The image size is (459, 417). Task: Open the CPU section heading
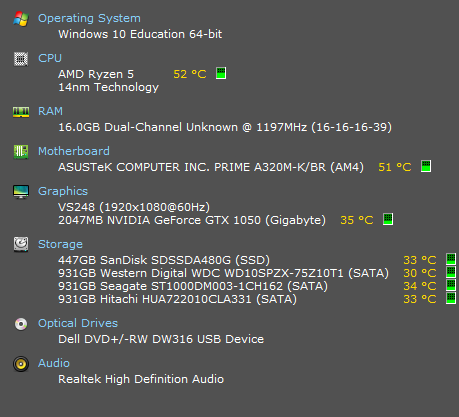(x=50, y=58)
